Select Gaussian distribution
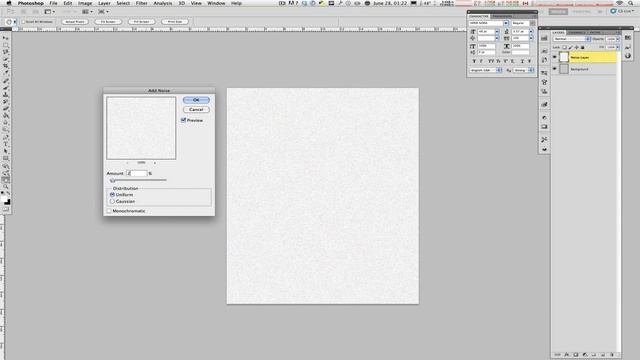Screen dimensions: 640x360 [112, 201]
